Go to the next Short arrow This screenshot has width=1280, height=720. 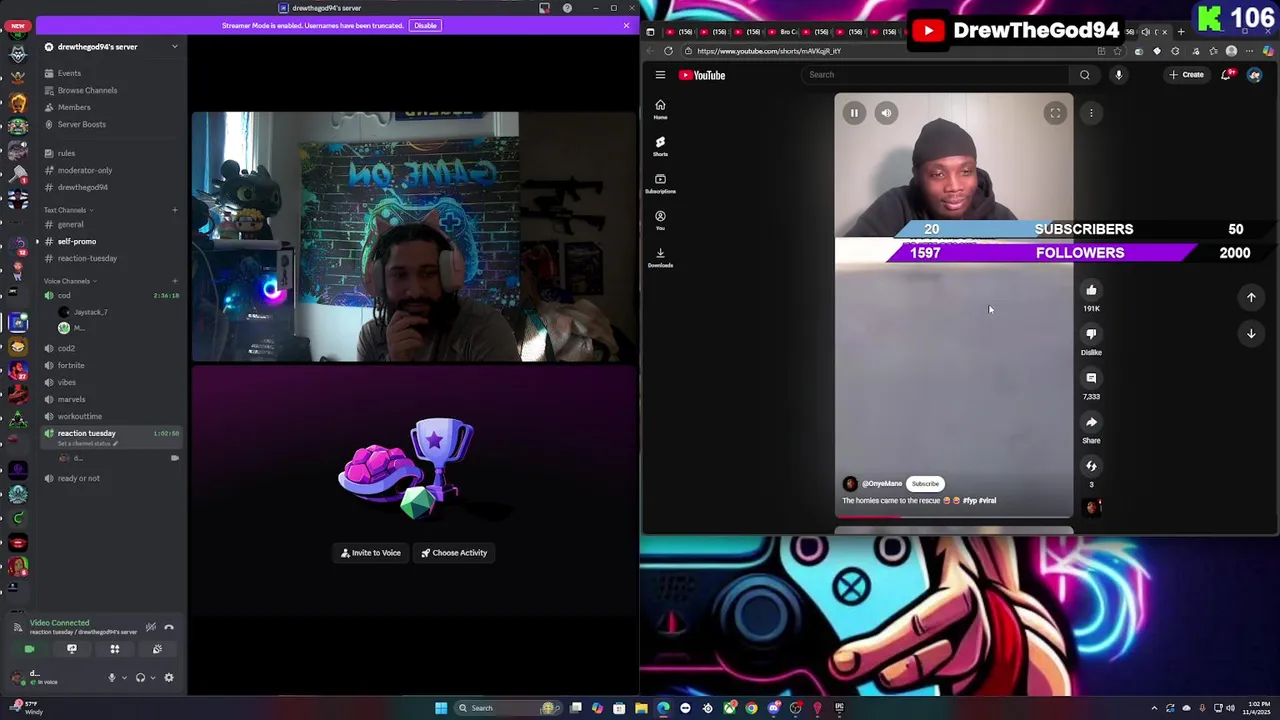tap(1251, 334)
